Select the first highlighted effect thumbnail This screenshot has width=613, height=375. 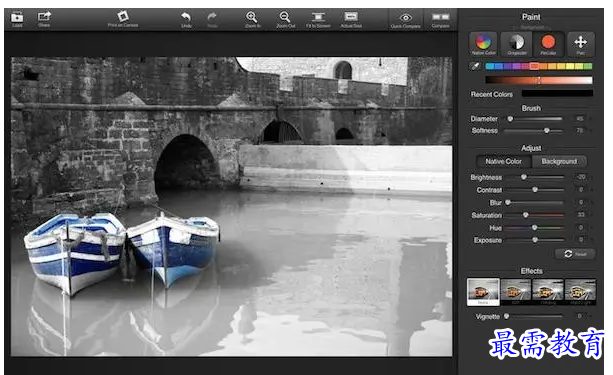pos(483,292)
